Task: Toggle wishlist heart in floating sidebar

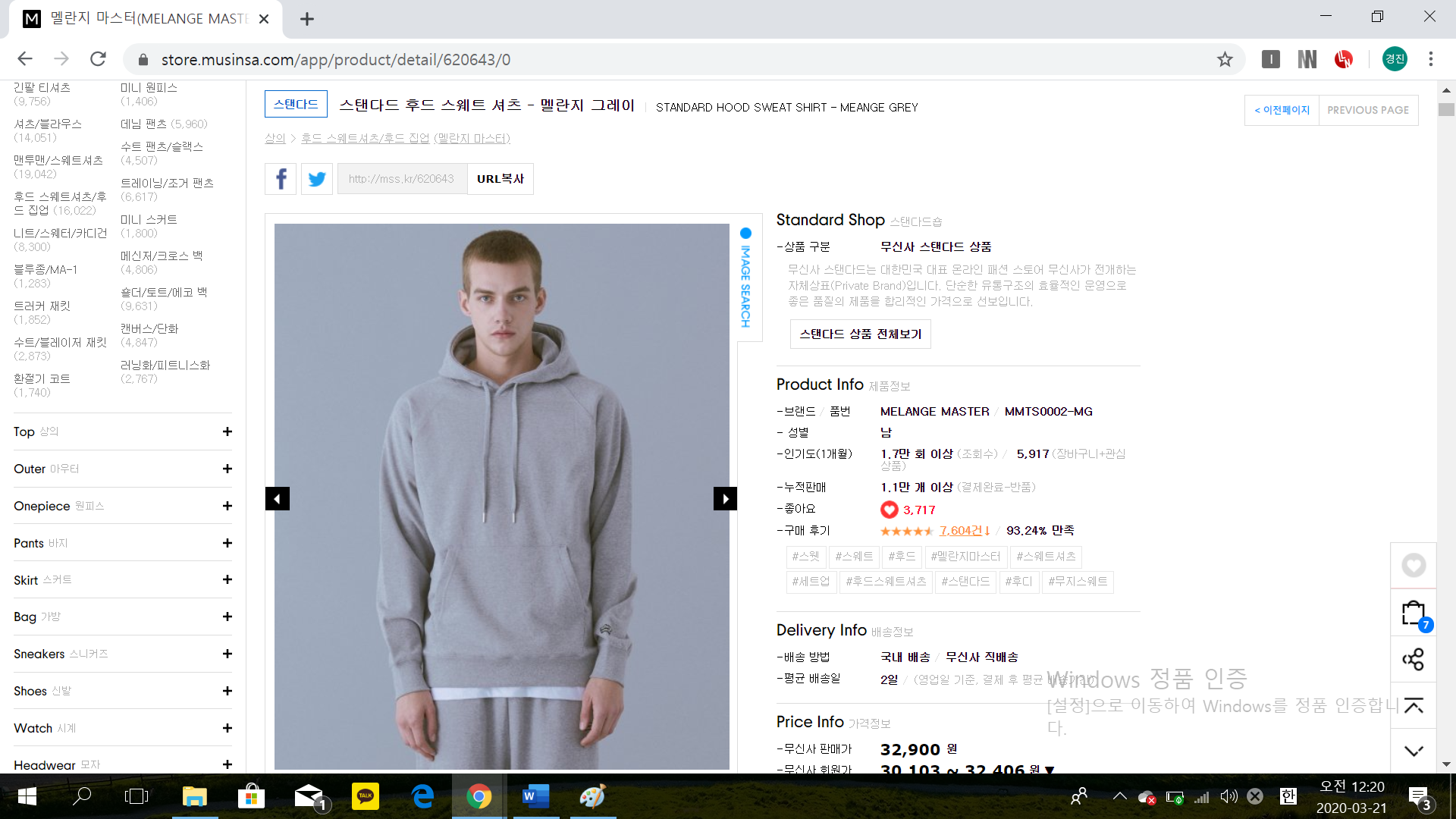Action: coord(1414,566)
